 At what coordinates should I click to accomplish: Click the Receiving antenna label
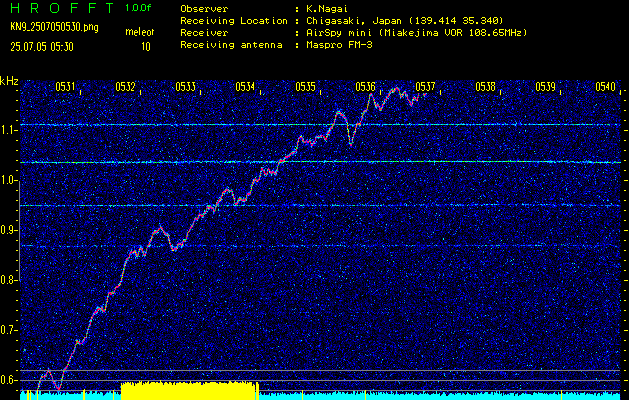pos(231,45)
